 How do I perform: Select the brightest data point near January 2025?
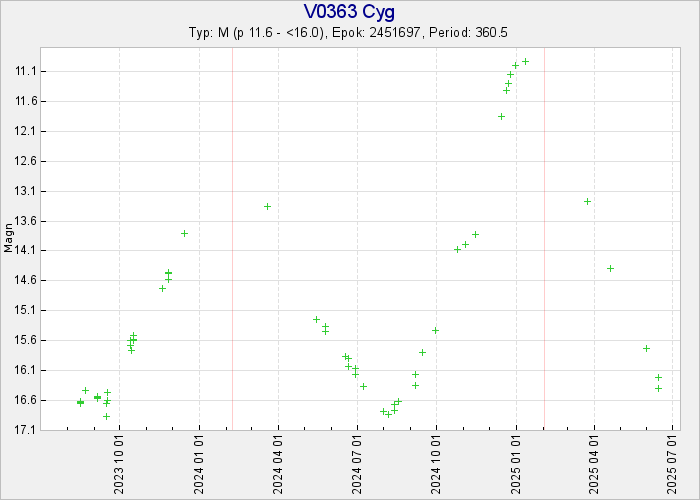pos(525,62)
